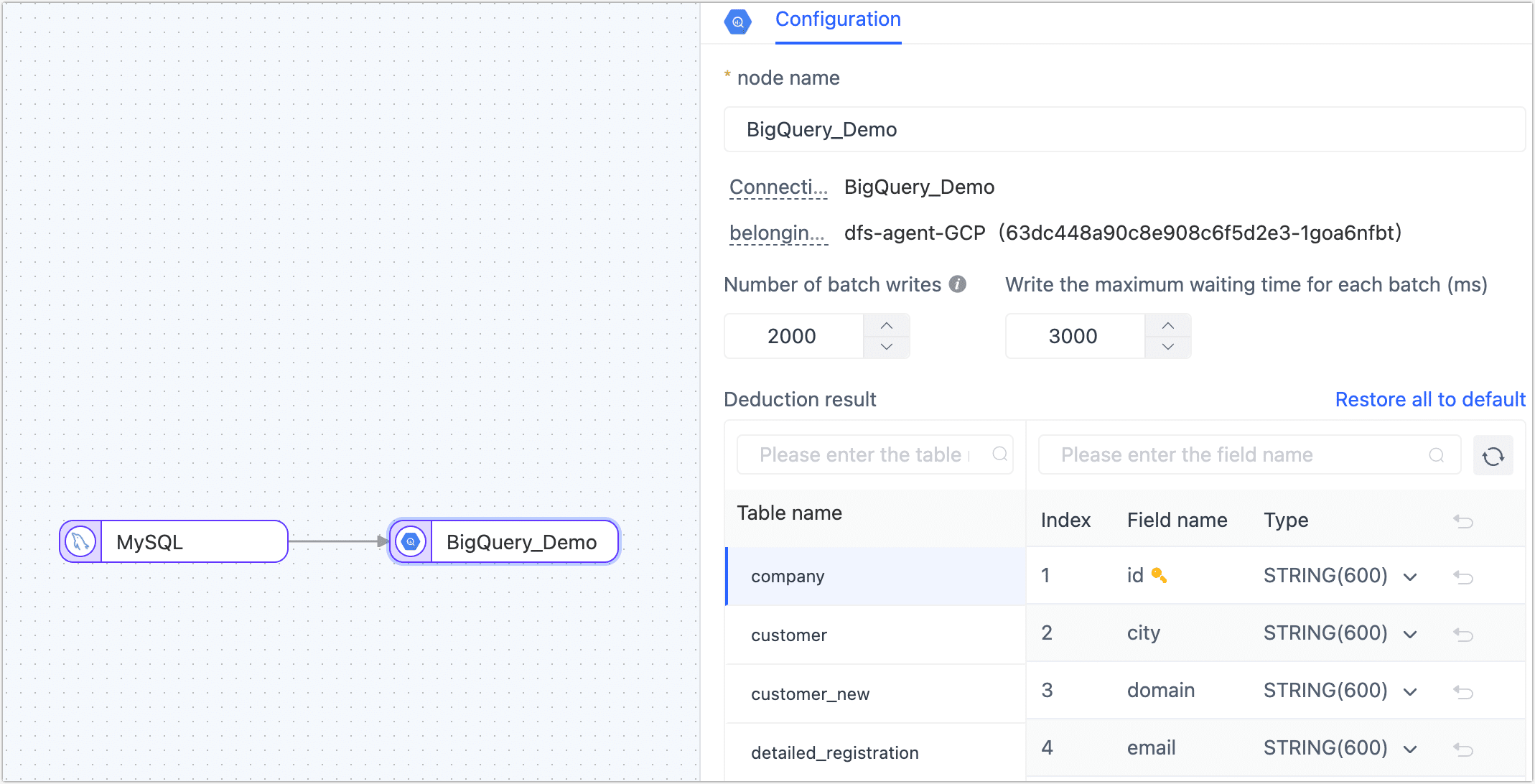Image resolution: width=1535 pixels, height=784 pixels.
Task: Switch to the Configuration tab
Action: (x=837, y=19)
